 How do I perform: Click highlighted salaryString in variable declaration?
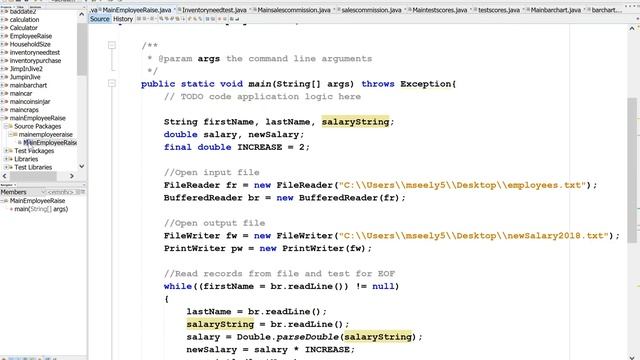[355, 122]
